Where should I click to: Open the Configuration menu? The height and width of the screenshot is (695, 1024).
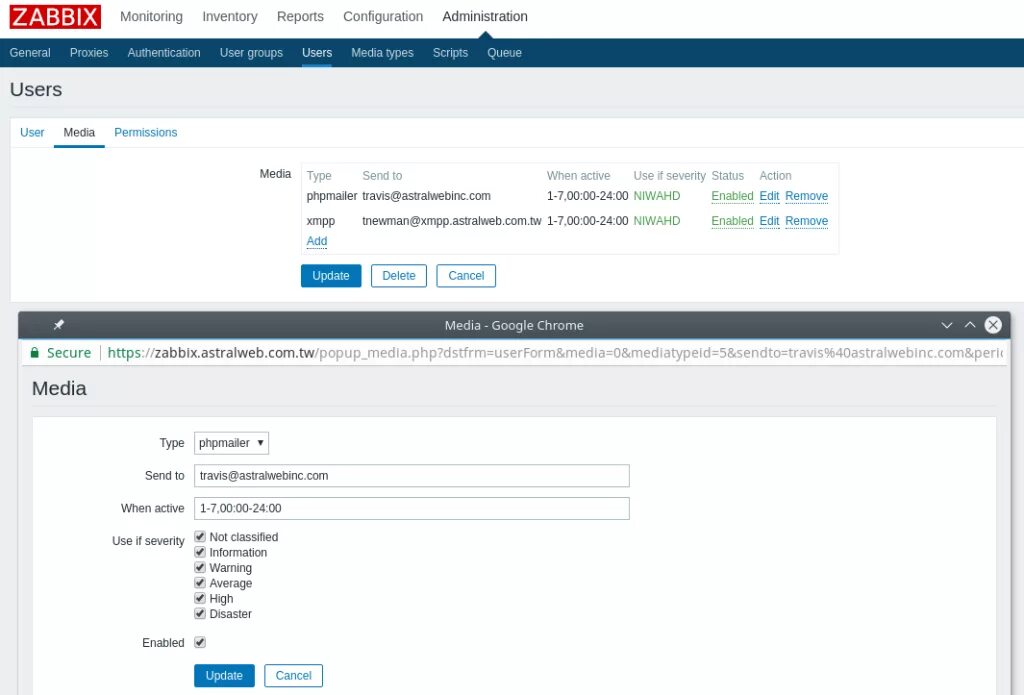(383, 16)
